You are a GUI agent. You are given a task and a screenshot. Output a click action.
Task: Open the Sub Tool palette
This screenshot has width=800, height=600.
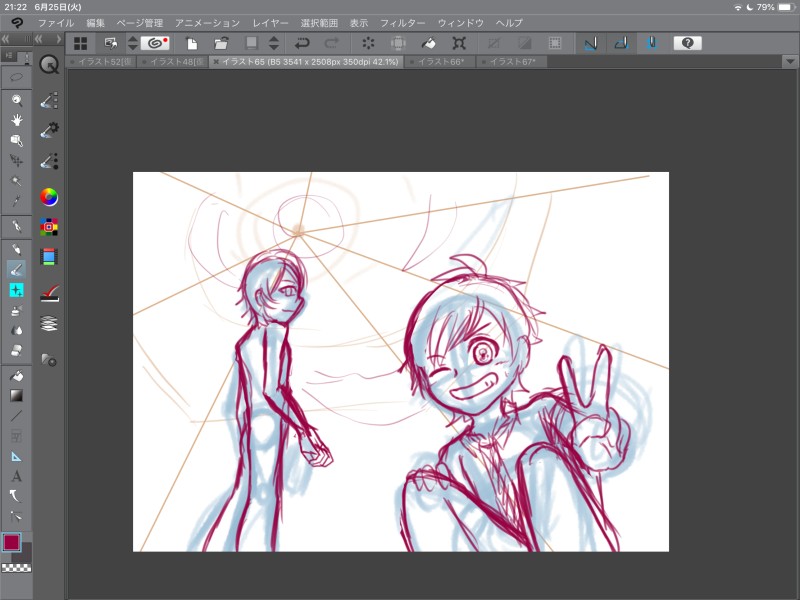pyautogui.click(x=49, y=101)
